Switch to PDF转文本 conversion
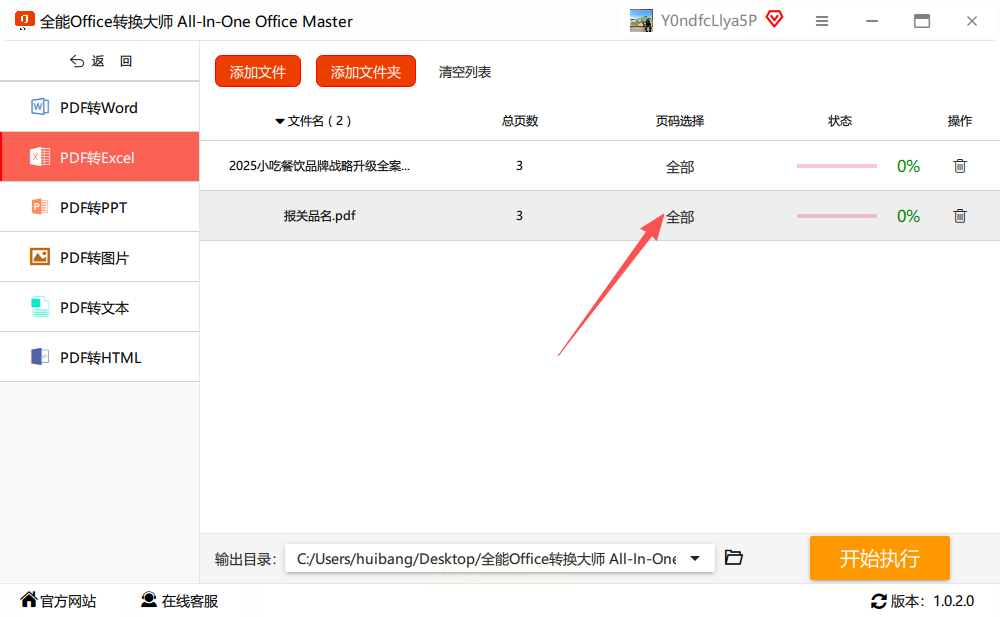Screen dimensions: 1000x617 [x=99, y=307]
